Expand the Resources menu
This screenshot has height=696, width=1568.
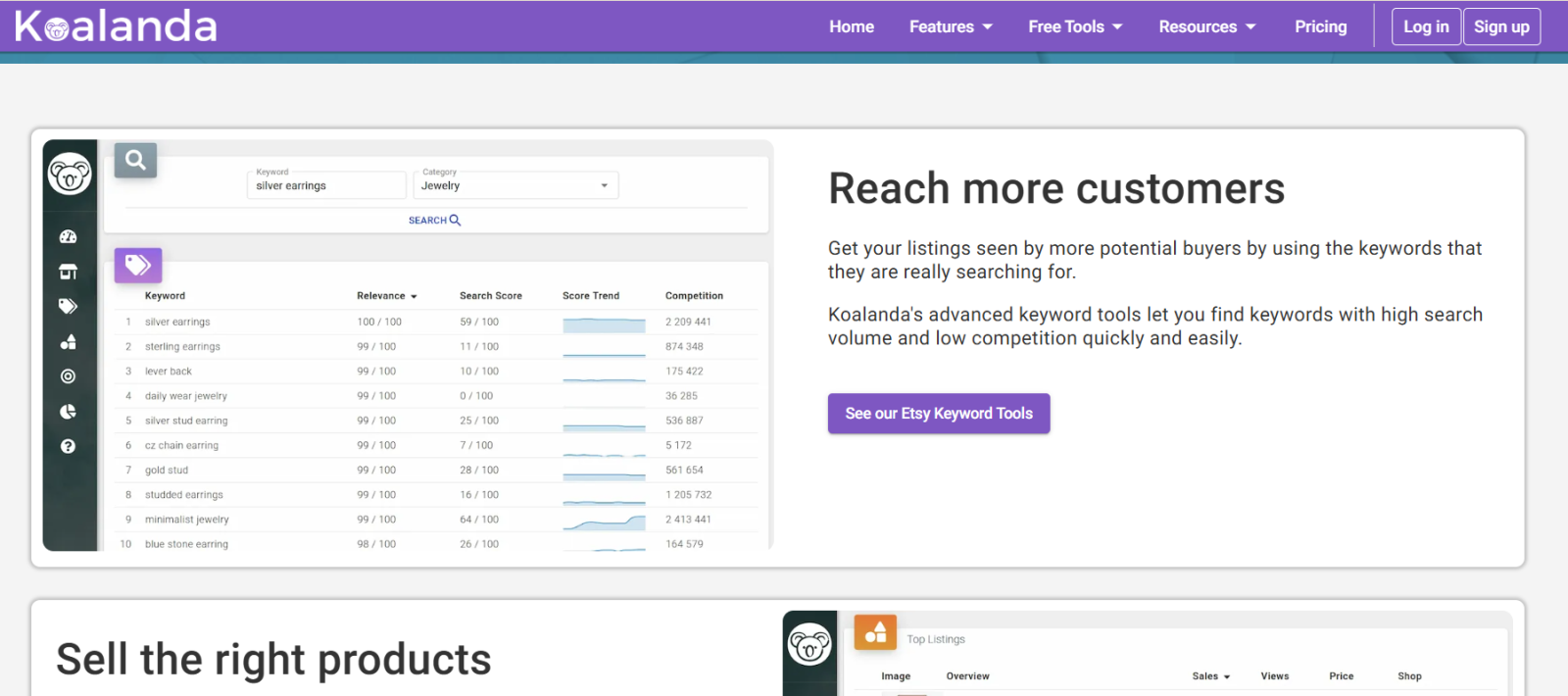1207,26
